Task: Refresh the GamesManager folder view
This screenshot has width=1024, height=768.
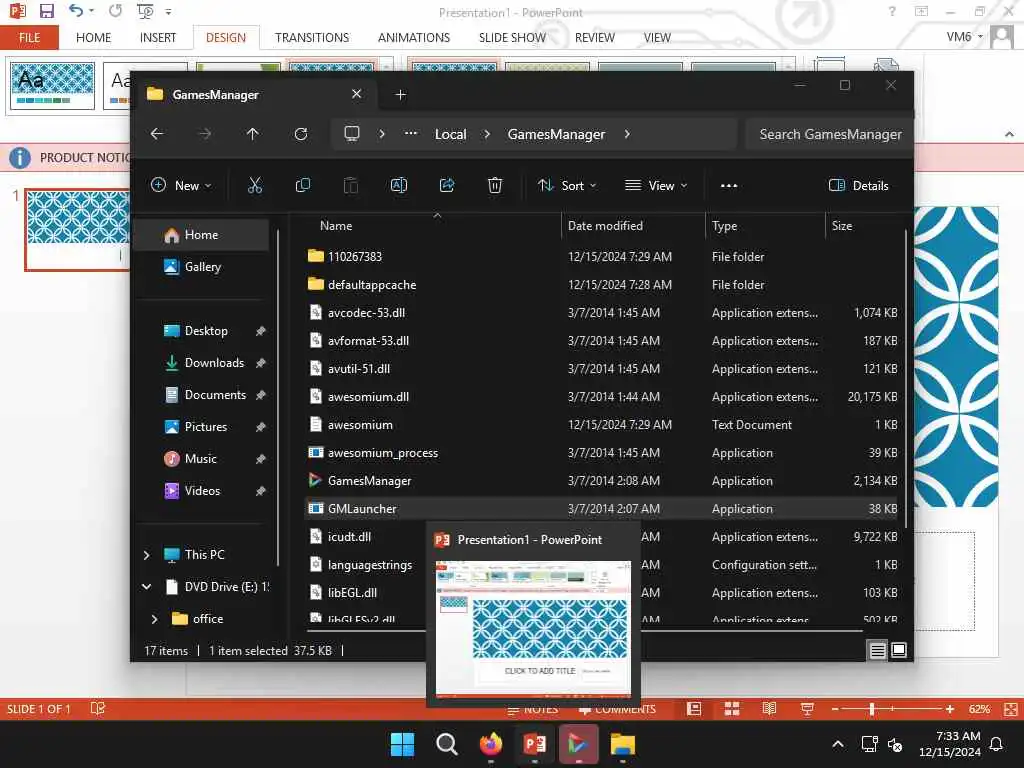Action: (300, 134)
